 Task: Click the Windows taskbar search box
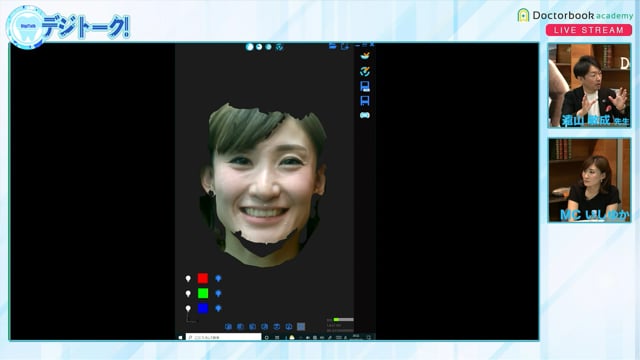tap(223, 337)
